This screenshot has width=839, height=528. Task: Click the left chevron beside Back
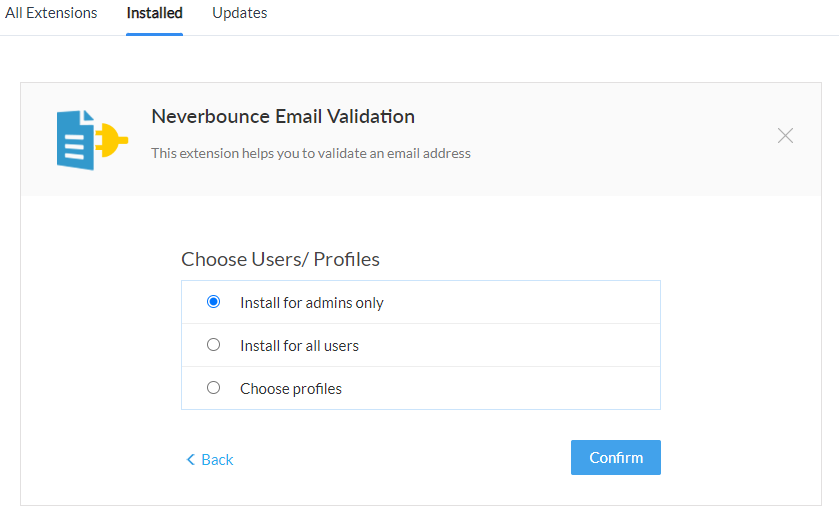191,460
